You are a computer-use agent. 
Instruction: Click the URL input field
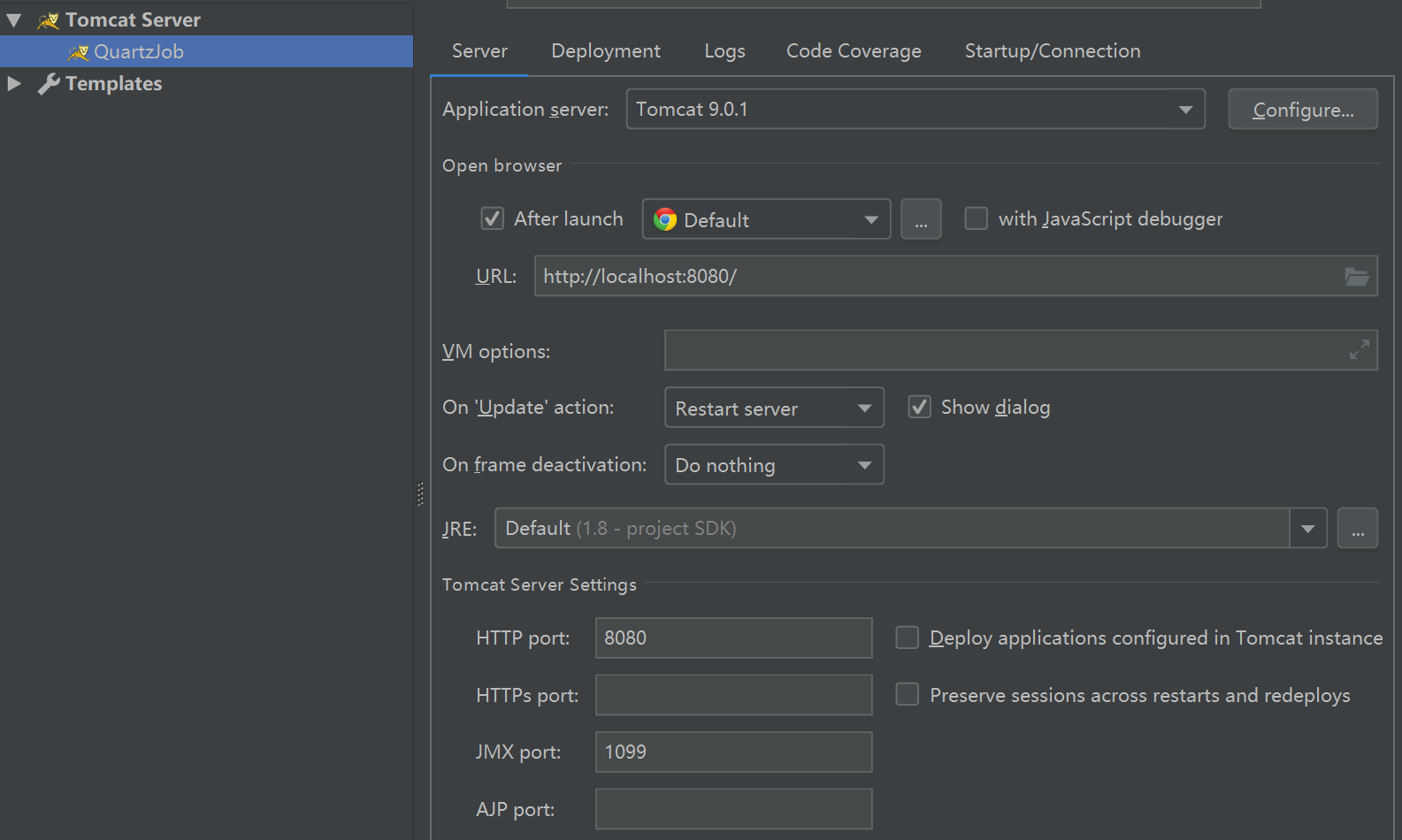(x=956, y=276)
